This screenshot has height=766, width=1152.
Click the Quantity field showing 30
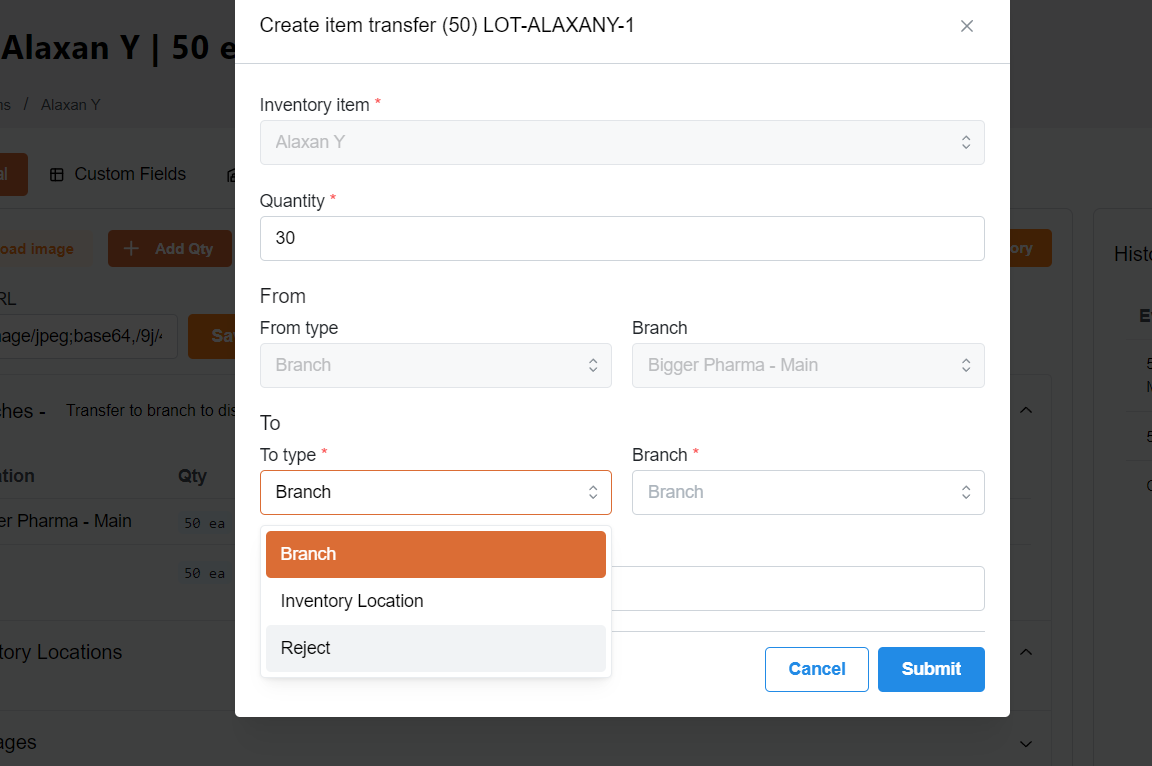coord(622,238)
